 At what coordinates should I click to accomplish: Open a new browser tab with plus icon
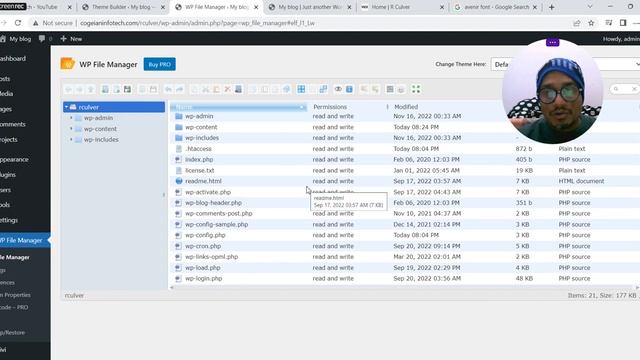551,7
